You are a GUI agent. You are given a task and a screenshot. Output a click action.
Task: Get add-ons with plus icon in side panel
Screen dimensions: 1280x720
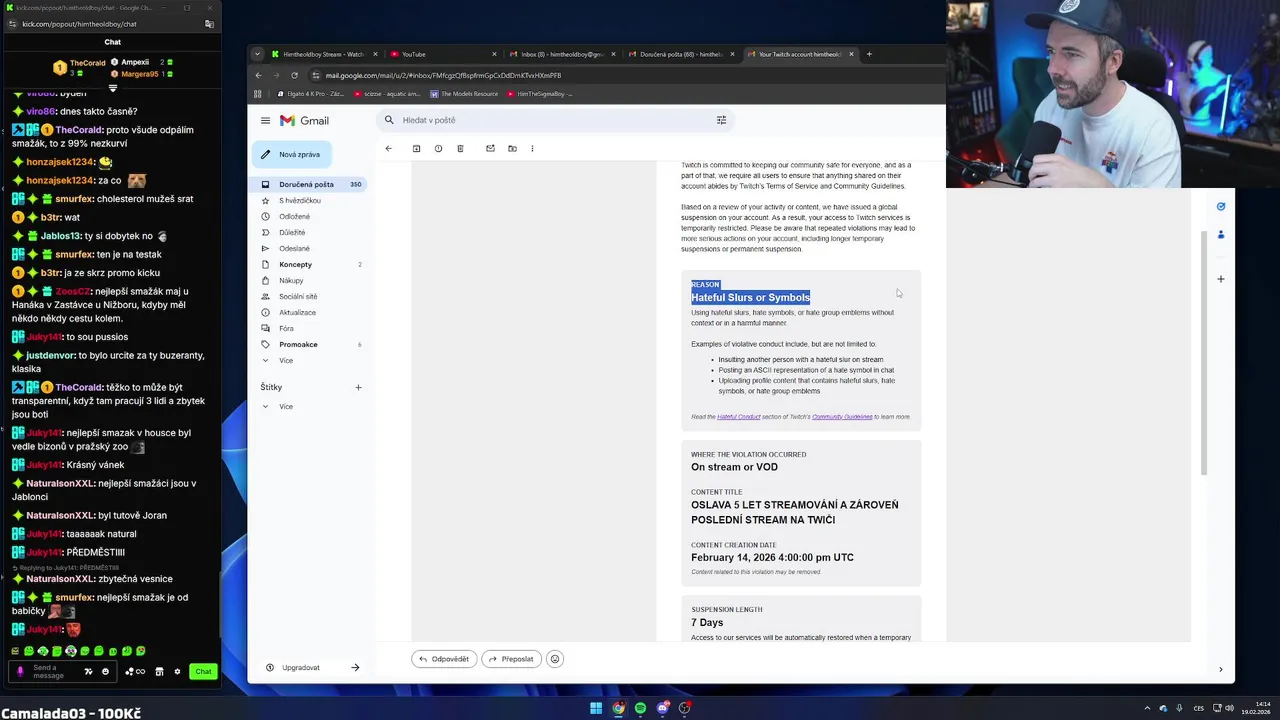point(1221,279)
